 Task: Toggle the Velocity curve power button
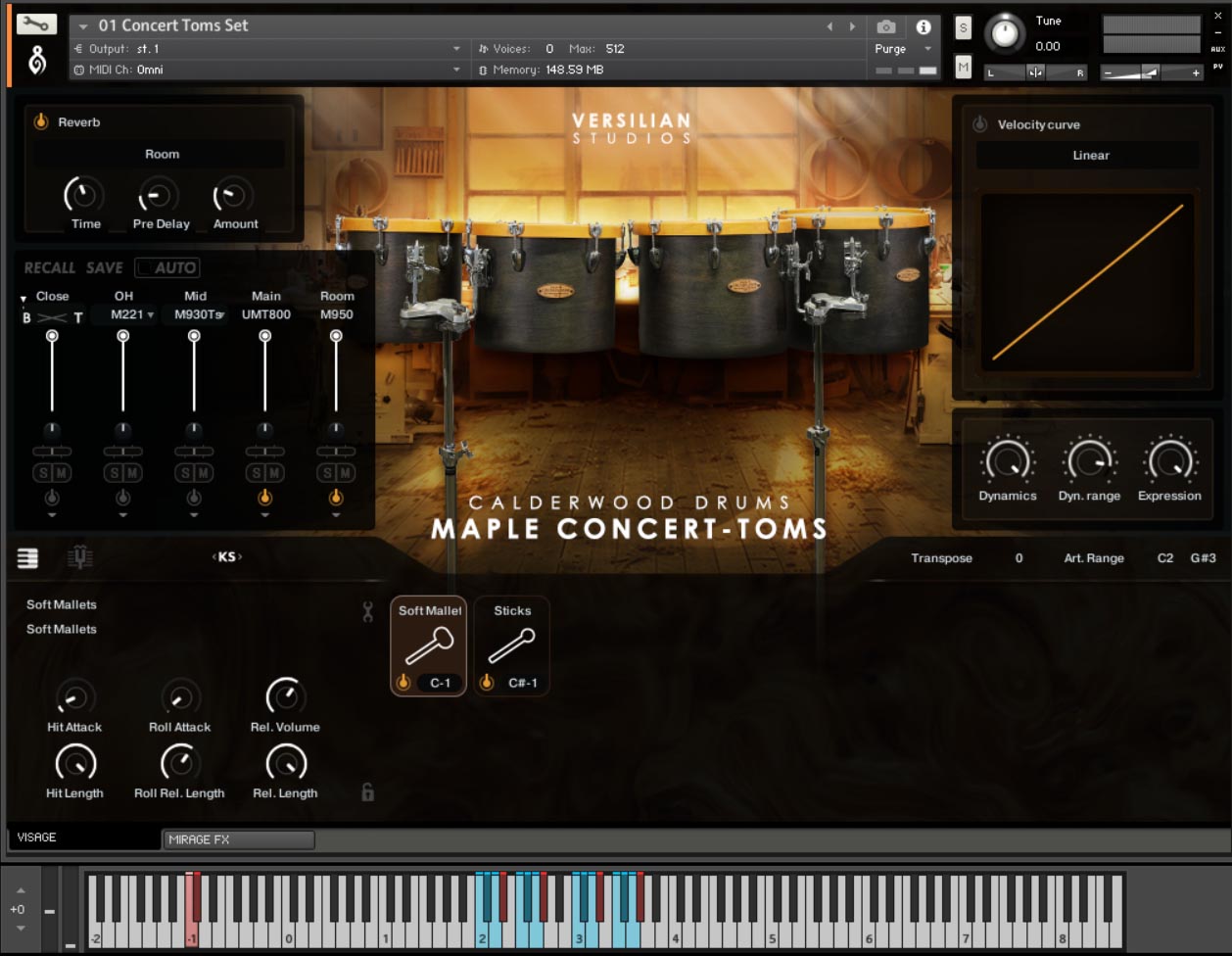coord(980,124)
